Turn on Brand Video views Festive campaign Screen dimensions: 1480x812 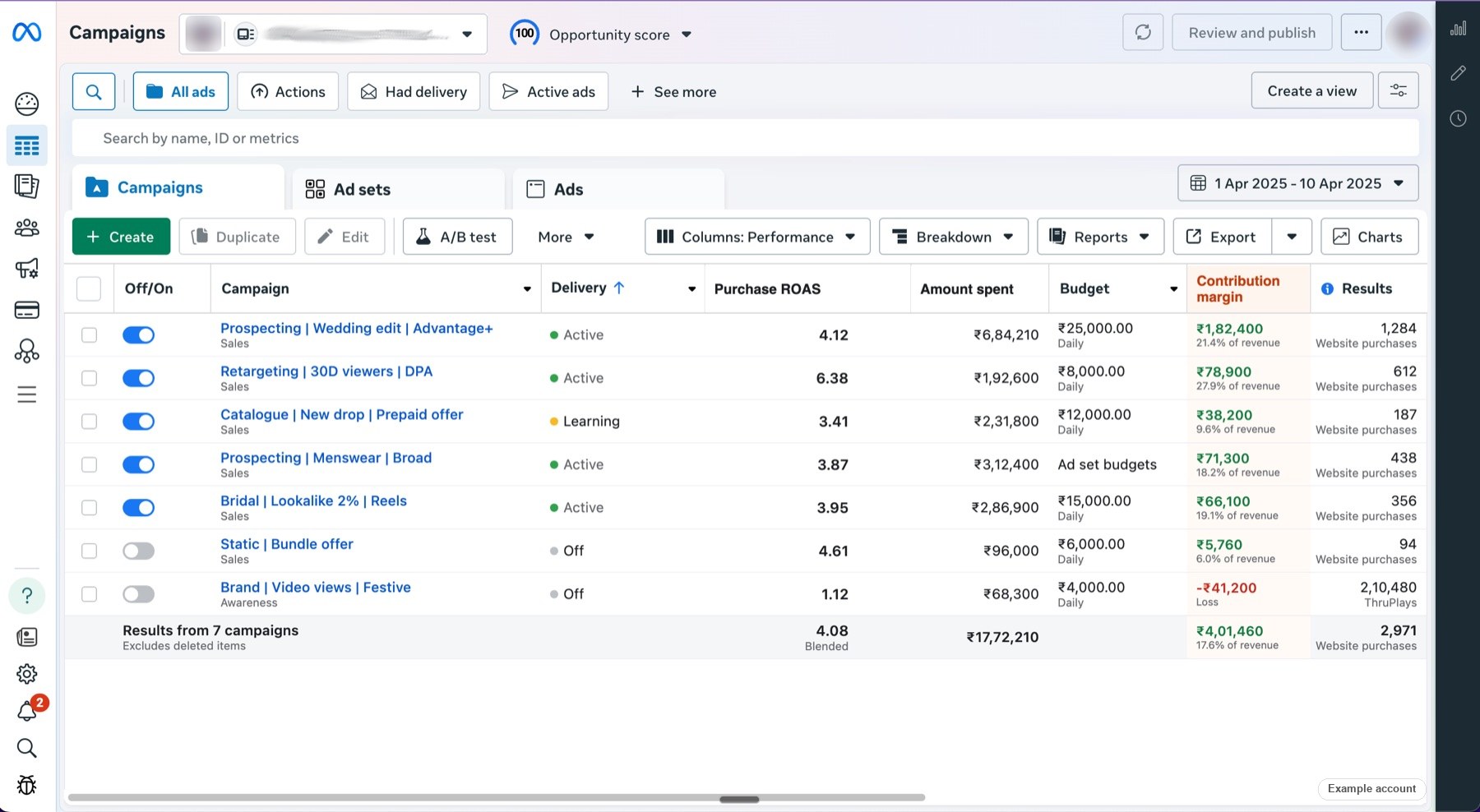(138, 594)
